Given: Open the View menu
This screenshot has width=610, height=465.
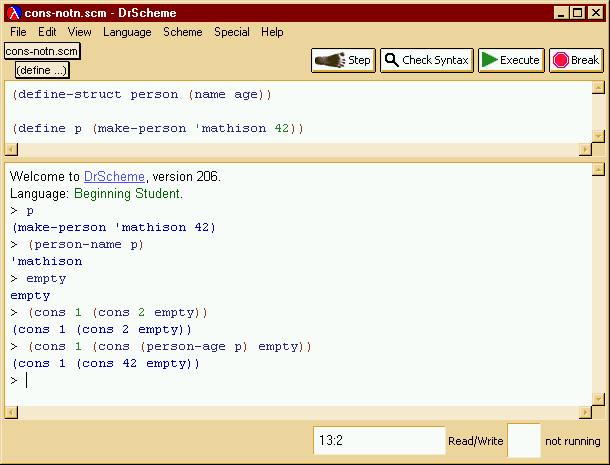Looking at the screenshot, I should pos(79,32).
